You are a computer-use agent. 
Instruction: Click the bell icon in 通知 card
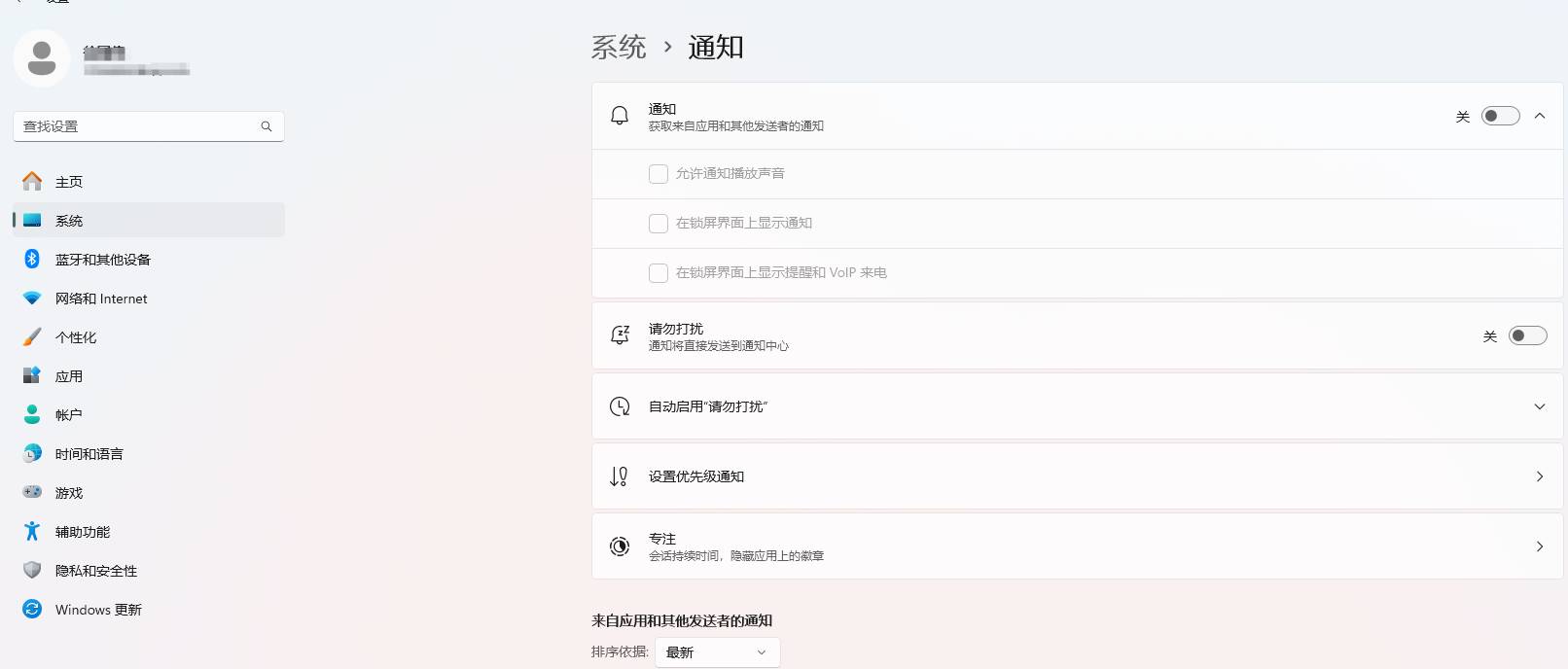pos(620,116)
